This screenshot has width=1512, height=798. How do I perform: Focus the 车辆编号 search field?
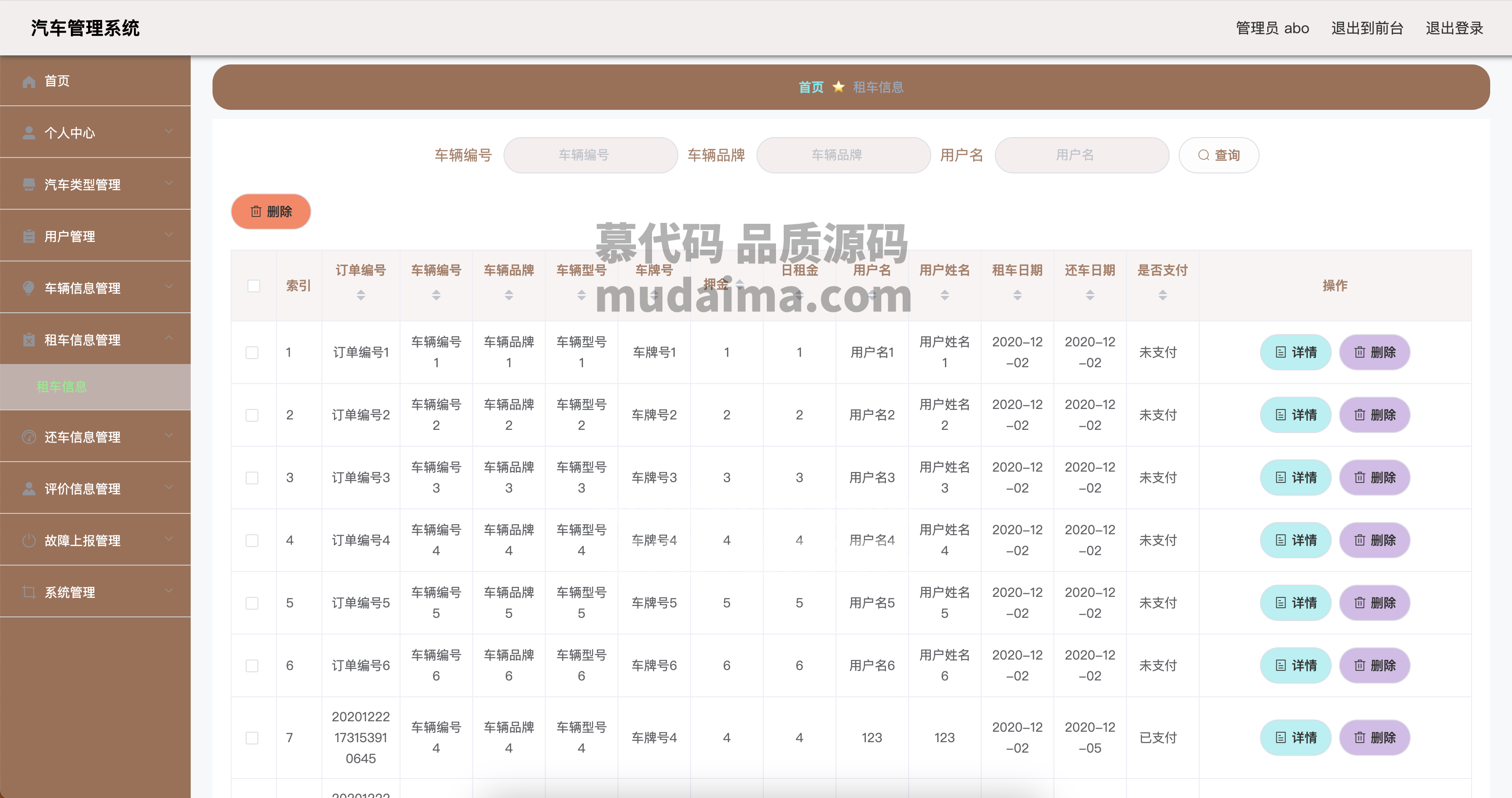(x=590, y=155)
